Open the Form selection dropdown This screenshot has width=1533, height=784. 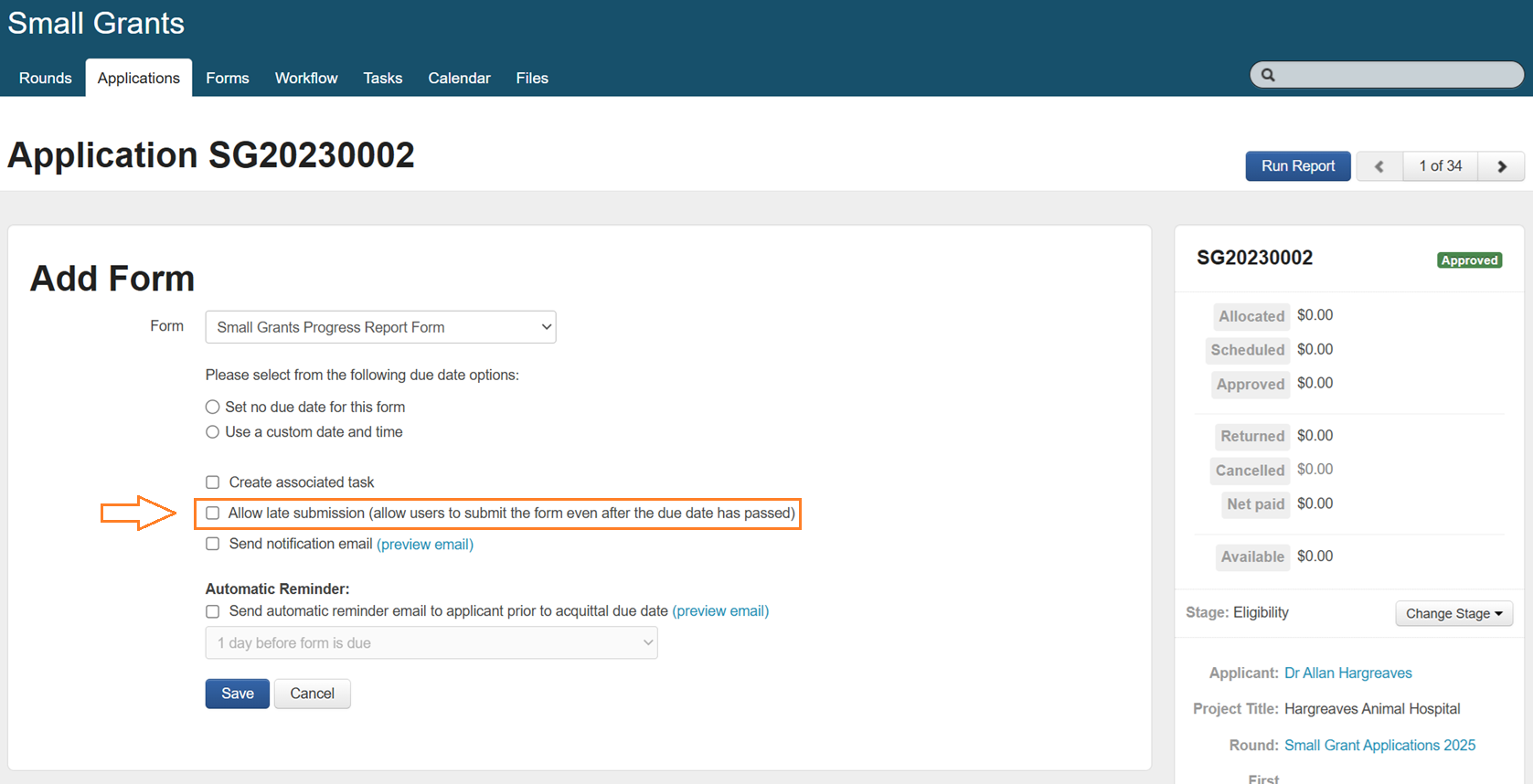click(x=380, y=327)
